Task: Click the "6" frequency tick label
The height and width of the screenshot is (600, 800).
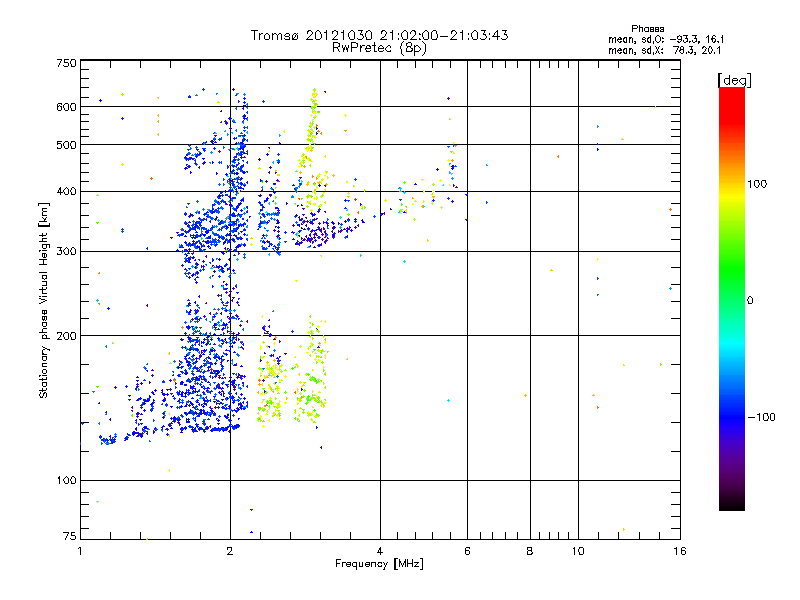Action: click(467, 551)
